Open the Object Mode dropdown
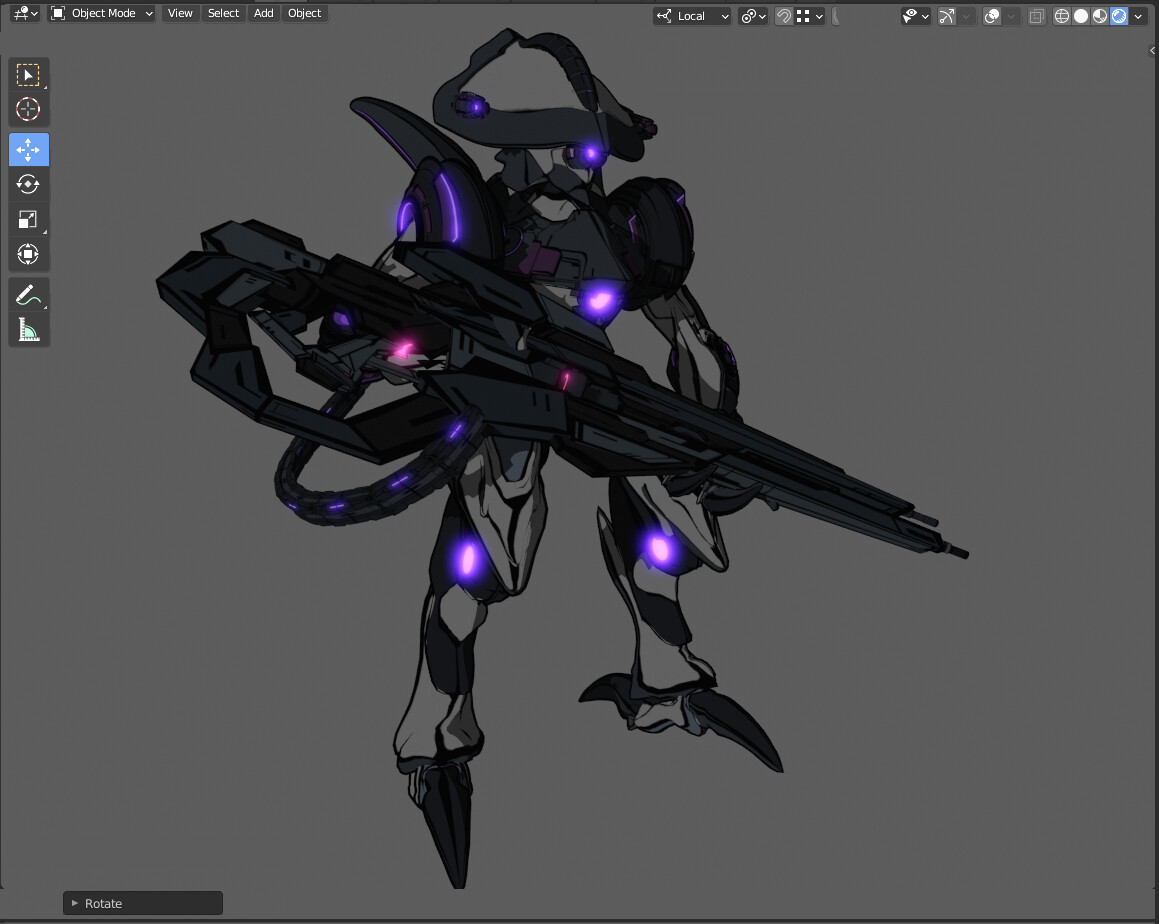Image resolution: width=1159 pixels, height=924 pixels. (x=100, y=13)
